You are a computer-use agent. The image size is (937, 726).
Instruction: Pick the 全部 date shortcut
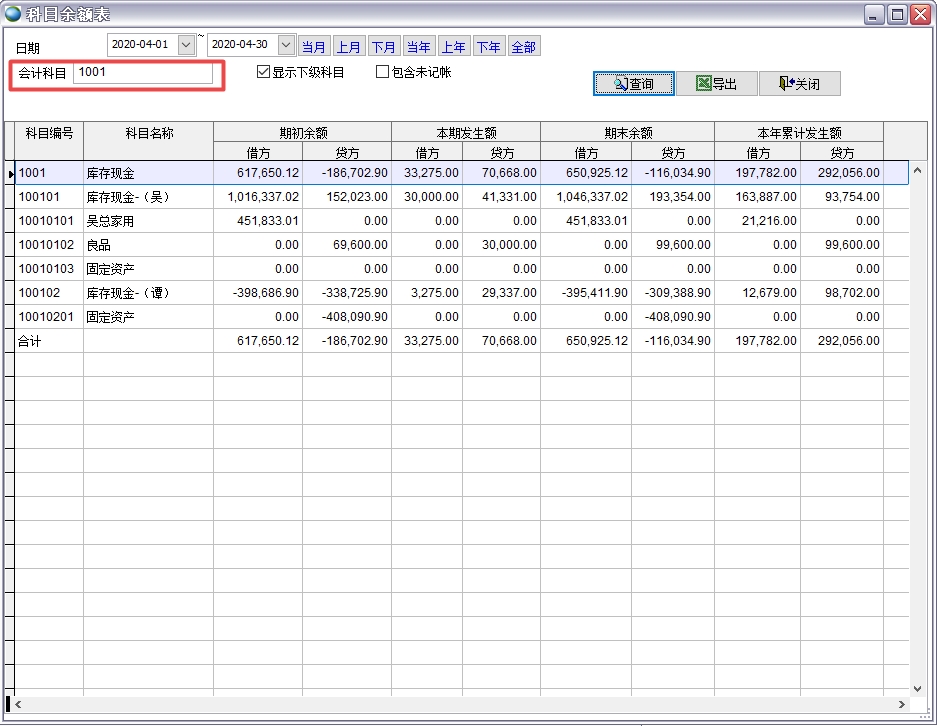(523, 47)
